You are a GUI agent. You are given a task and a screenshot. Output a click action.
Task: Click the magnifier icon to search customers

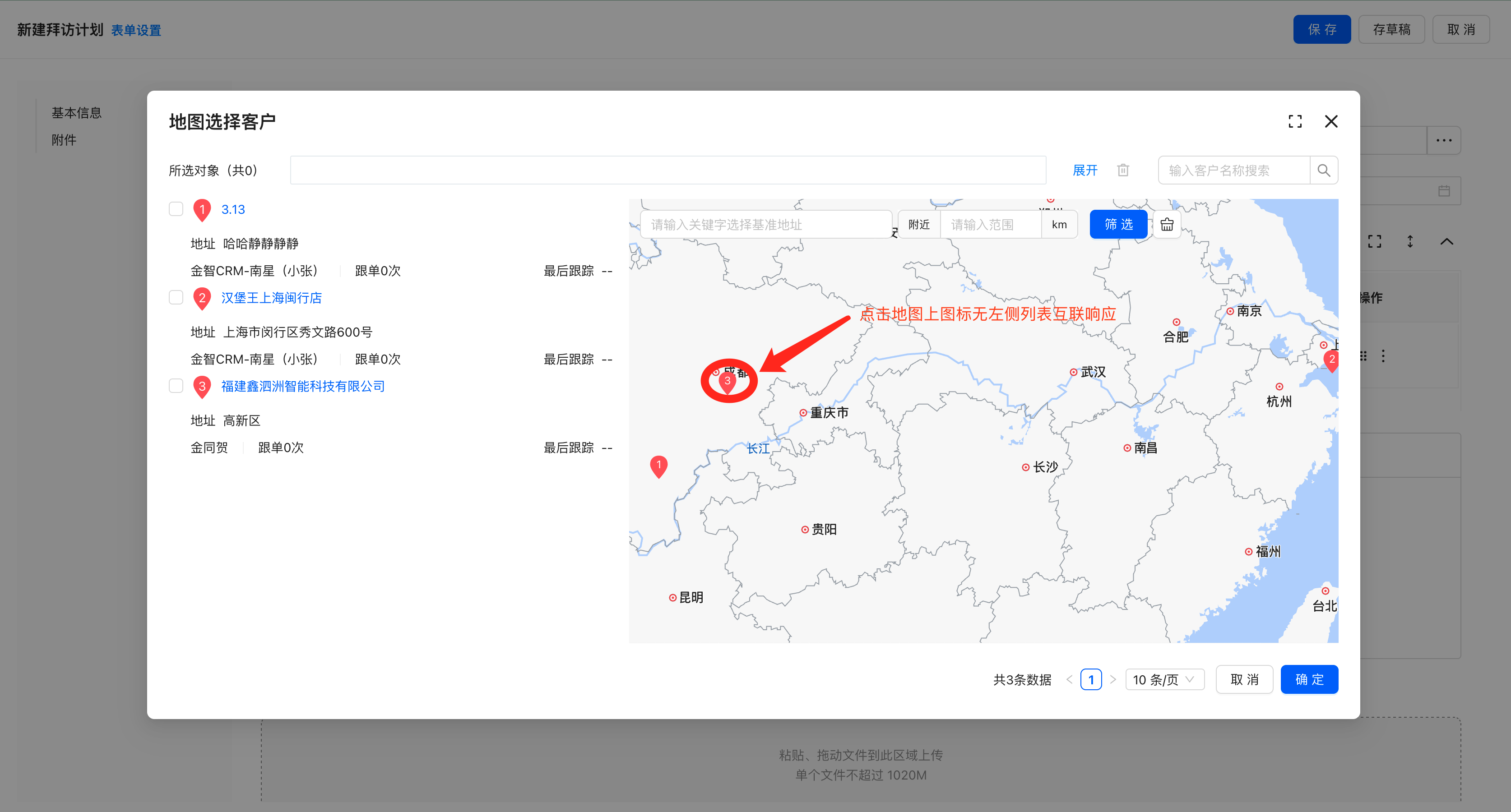[x=1323, y=170]
